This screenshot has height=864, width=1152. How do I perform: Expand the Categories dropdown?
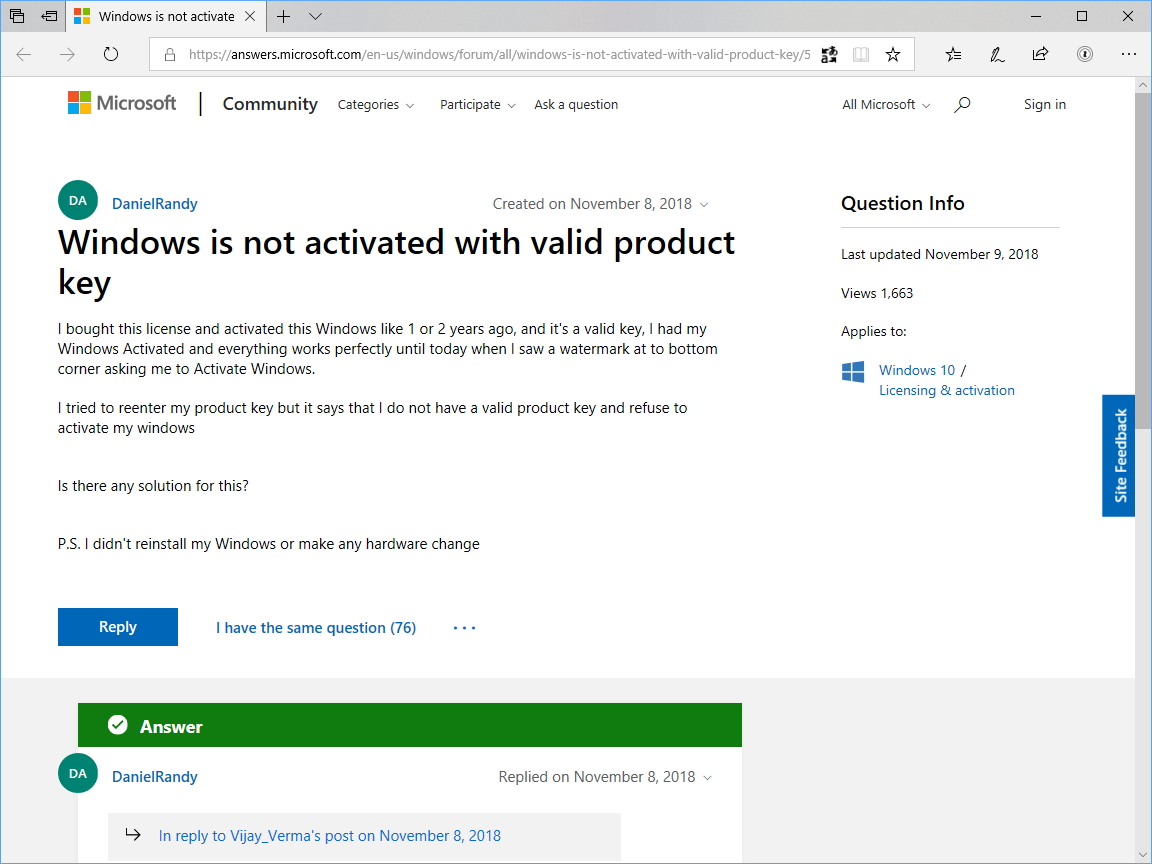click(375, 104)
